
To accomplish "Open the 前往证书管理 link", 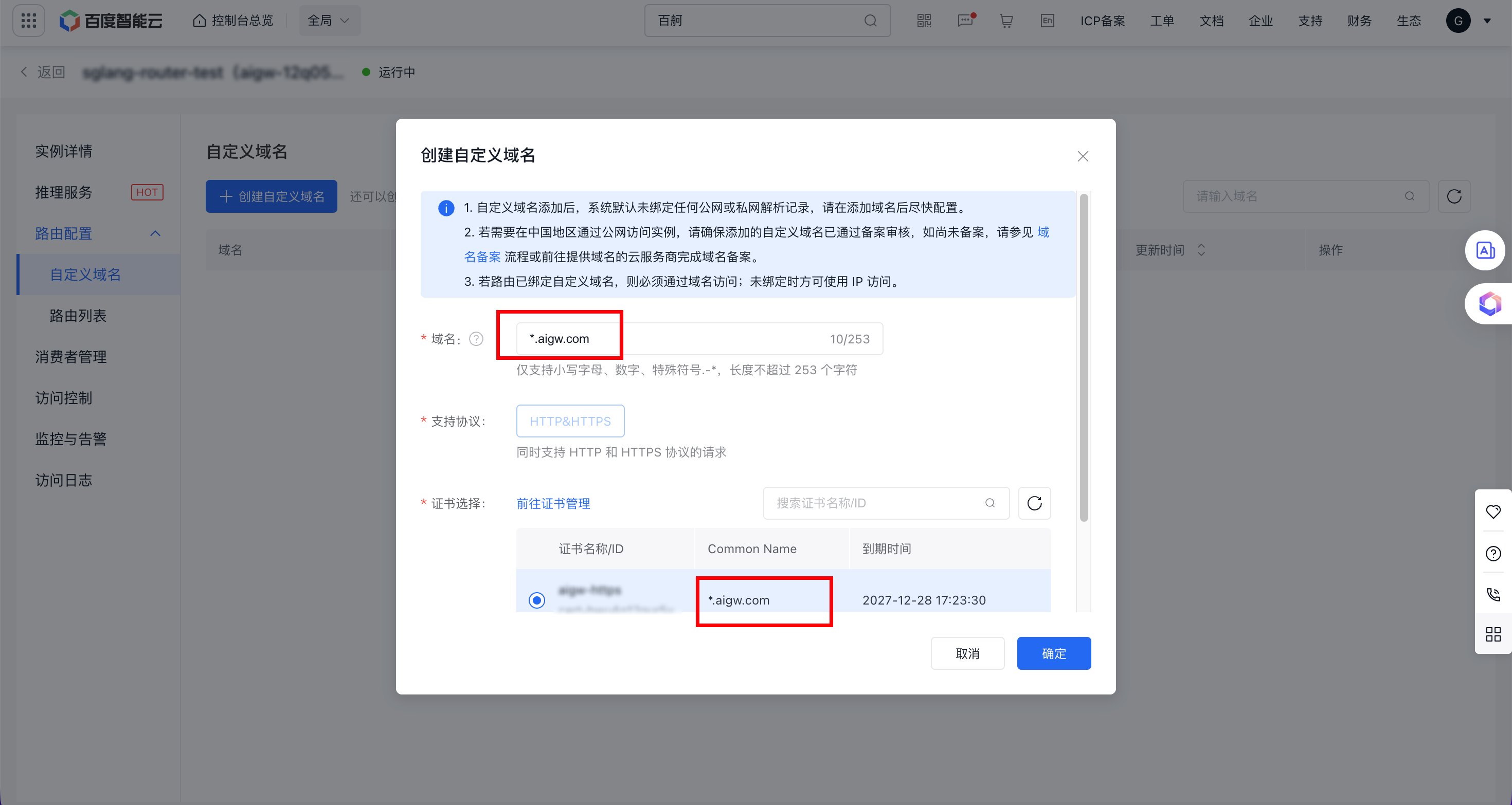I will pyautogui.click(x=553, y=503).
